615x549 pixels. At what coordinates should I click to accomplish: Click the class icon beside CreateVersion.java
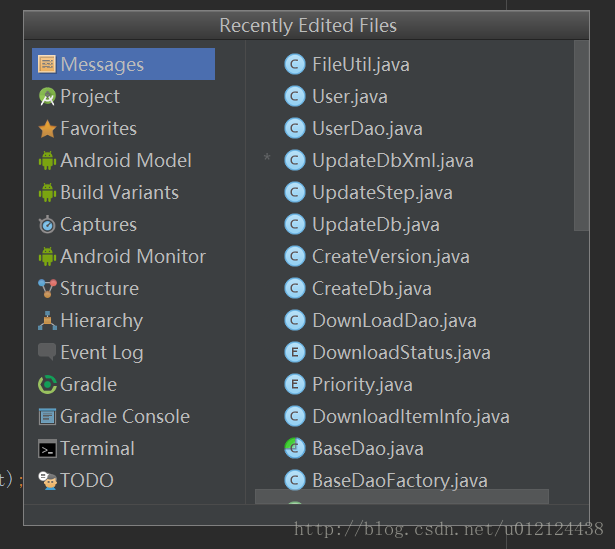pos(295,256)
